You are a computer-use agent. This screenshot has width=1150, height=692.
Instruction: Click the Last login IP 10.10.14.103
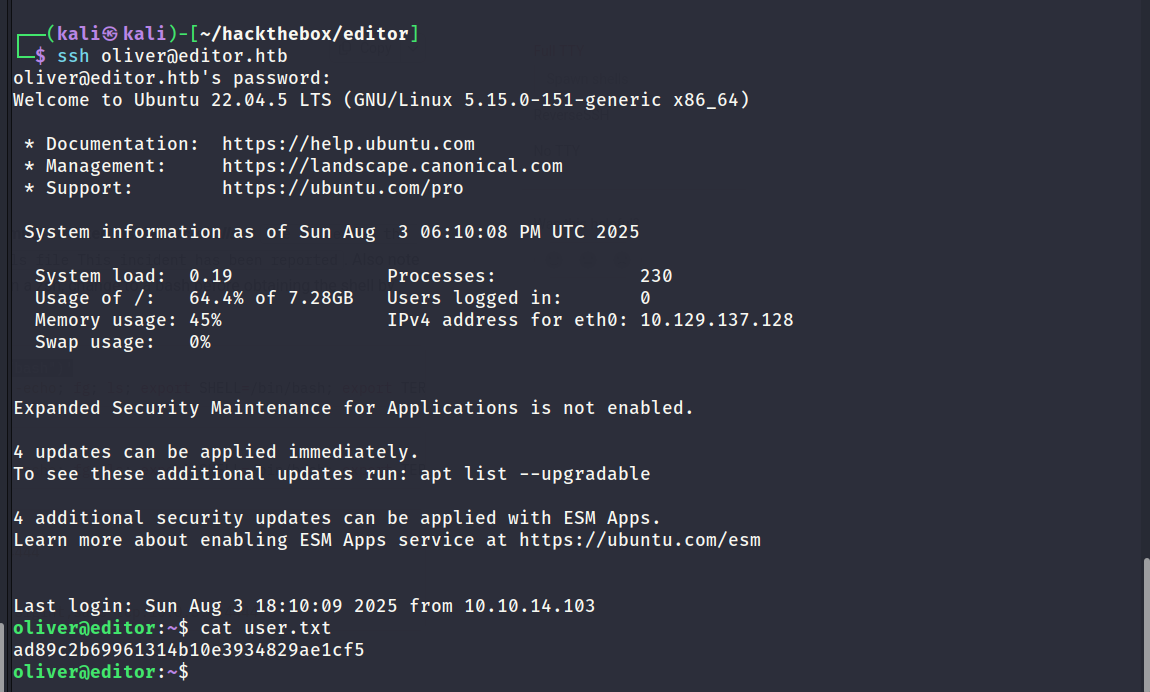point(530,606)
